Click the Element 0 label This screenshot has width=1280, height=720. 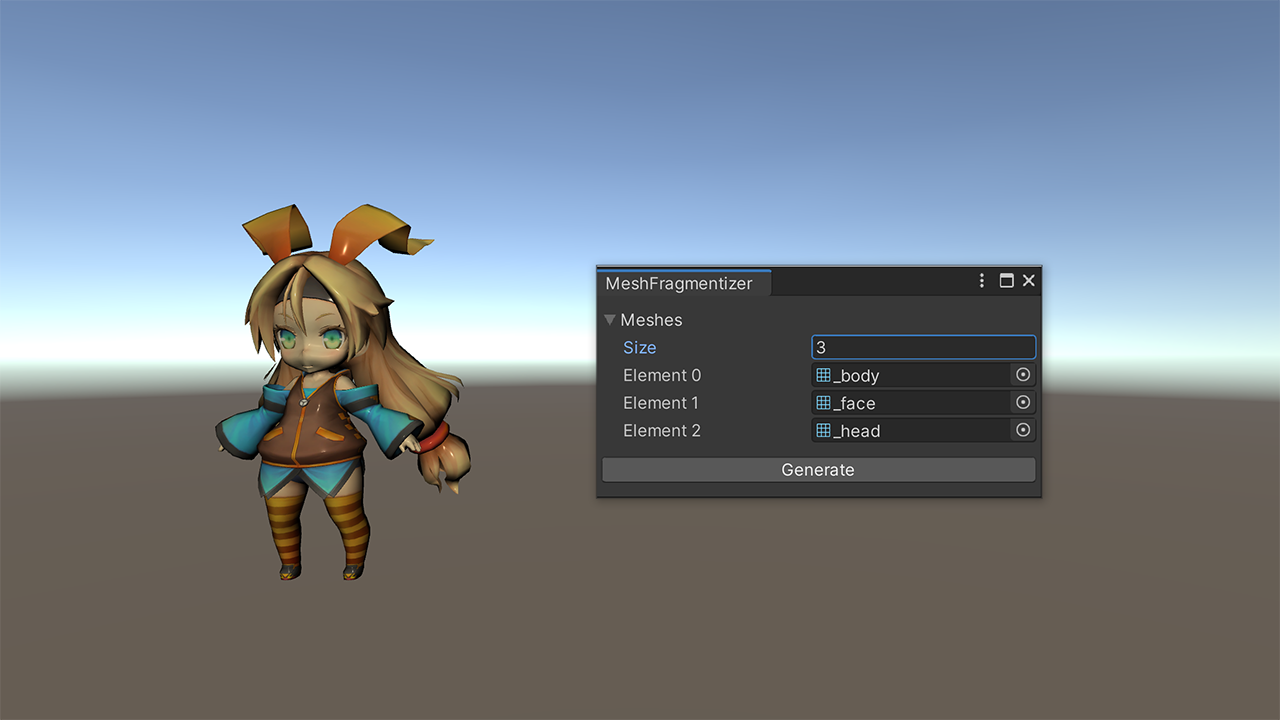(x=662, y=375)
